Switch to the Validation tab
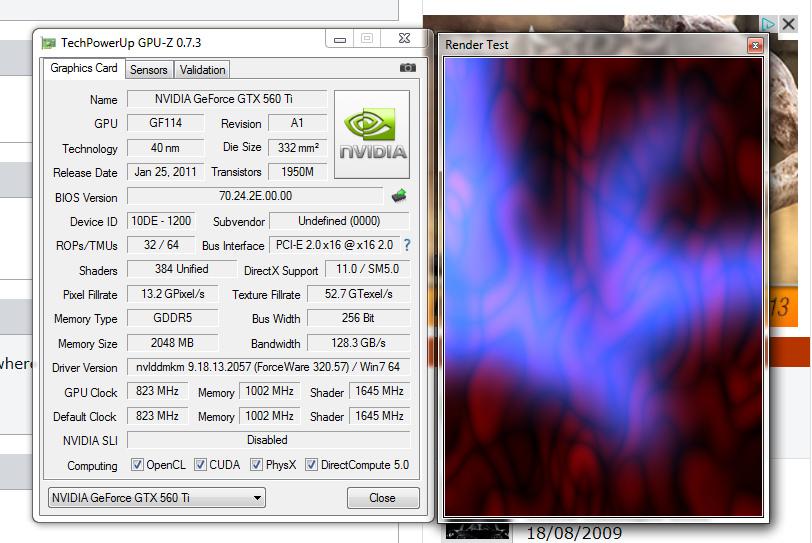Screen dimensions: 812x543 tap(202, 70)
